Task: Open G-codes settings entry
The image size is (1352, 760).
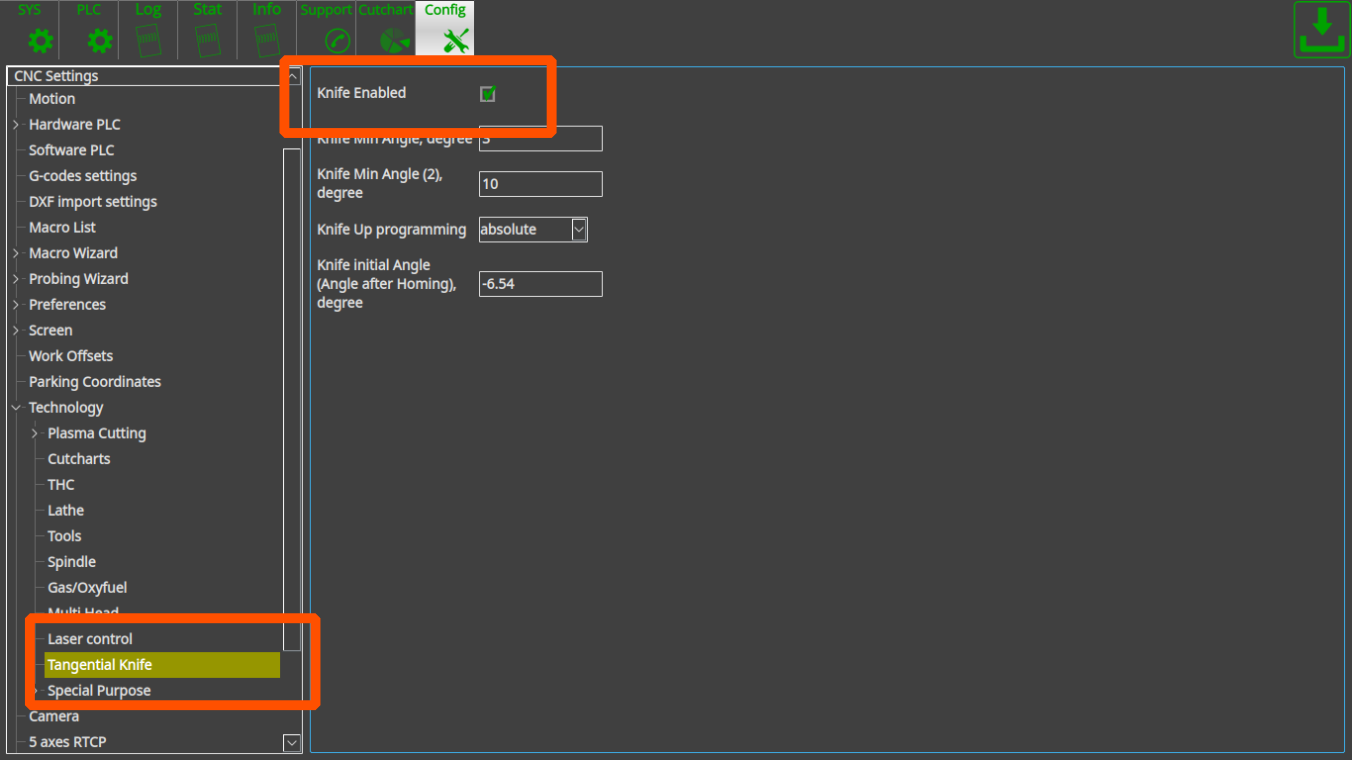Action: point(83,176)
